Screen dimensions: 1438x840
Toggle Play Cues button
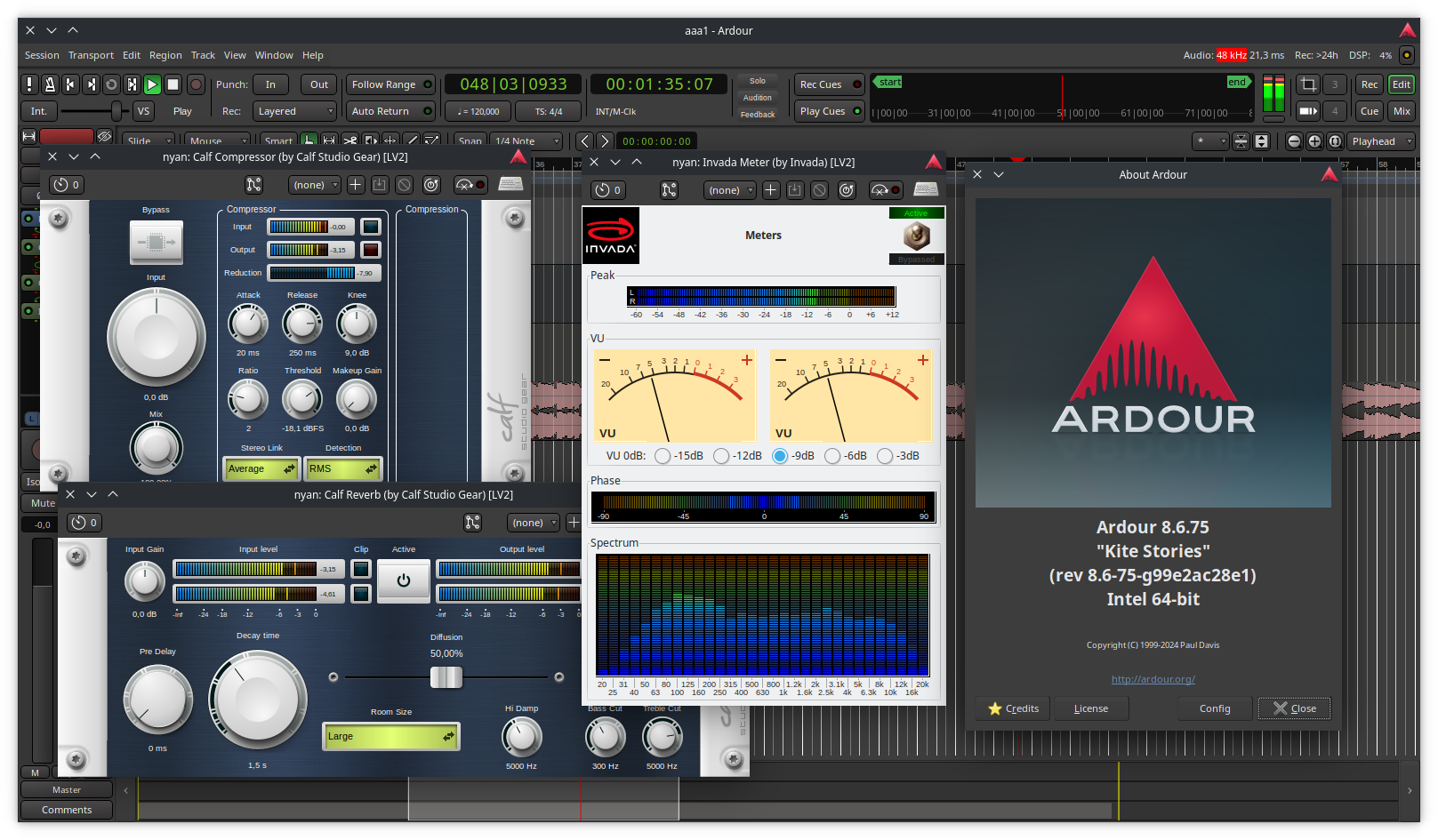tap(830, 111)
